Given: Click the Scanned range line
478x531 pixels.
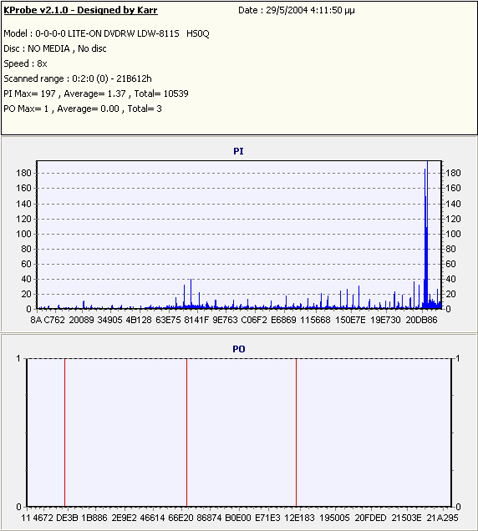Looking at the screenshot, I should pyautogui.click(x=78, y=79).
